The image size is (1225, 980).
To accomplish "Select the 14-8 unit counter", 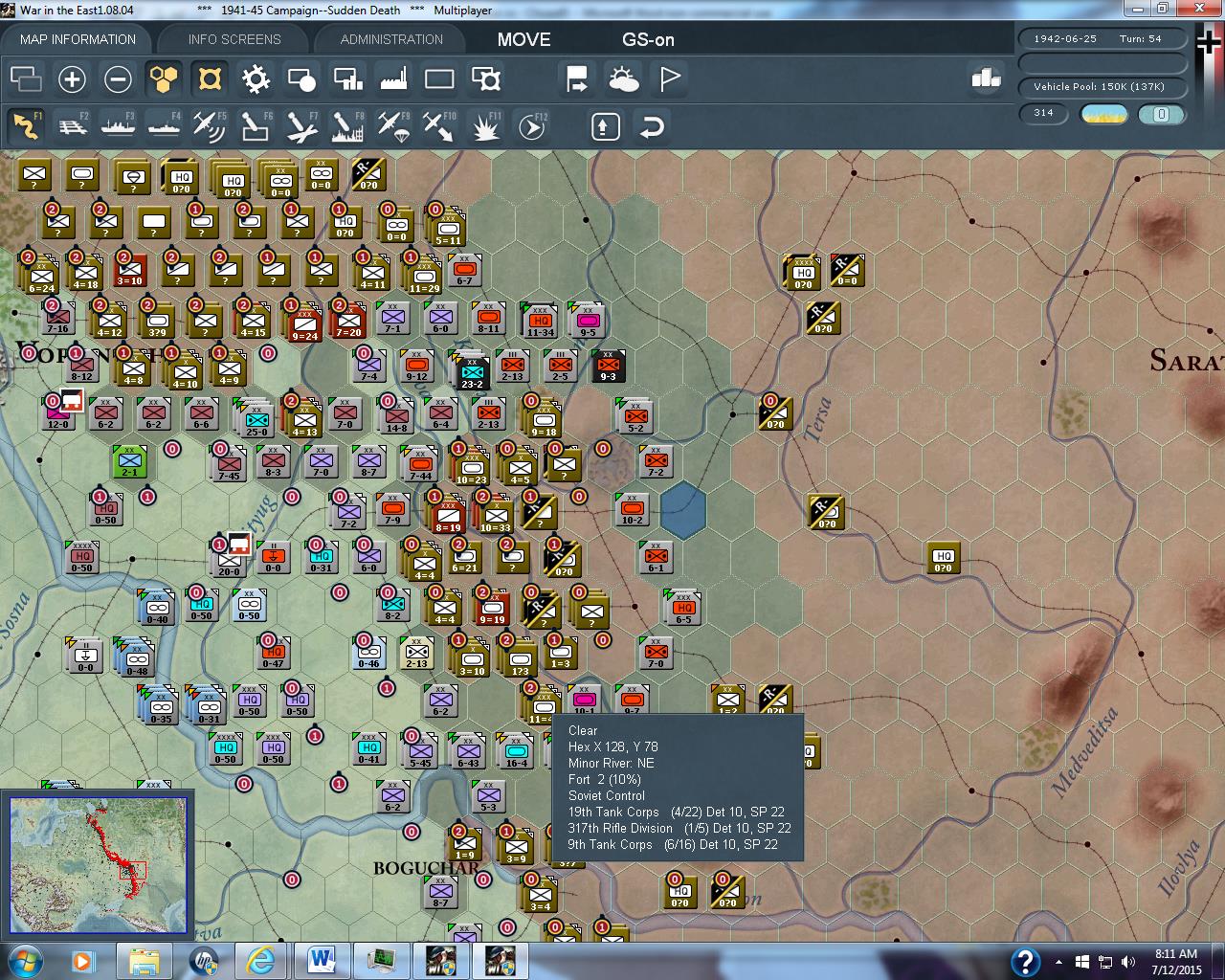I will (x=395, y=416).
